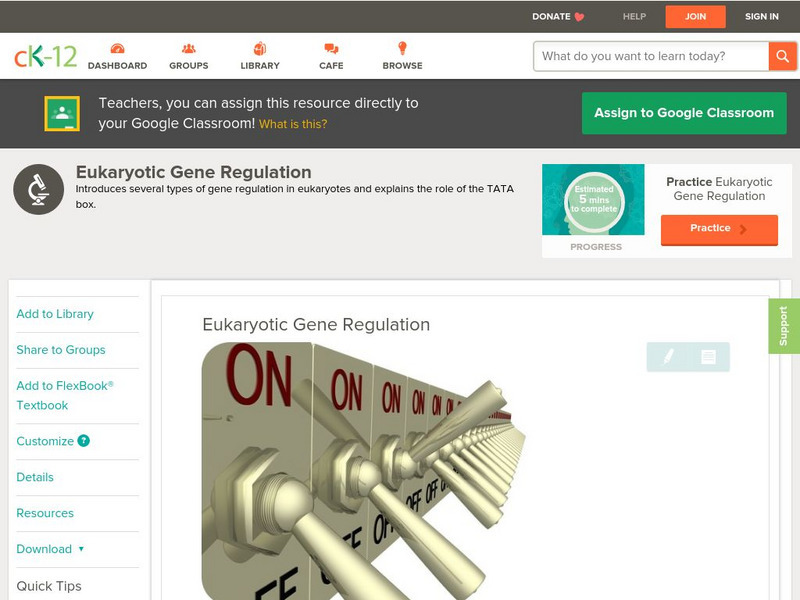The image size is (800, 600).
Task: Open the notes icon beside highlighter
Action: tap(708, 356)
